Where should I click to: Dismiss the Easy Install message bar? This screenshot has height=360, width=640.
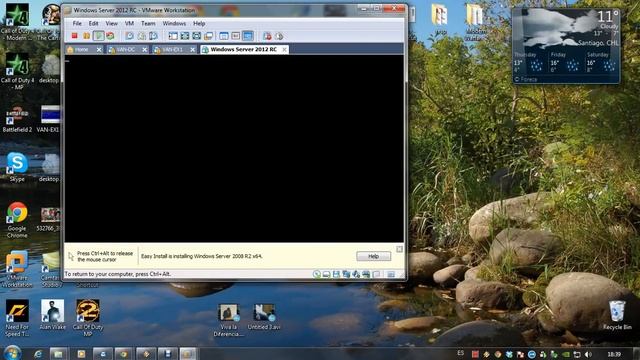tap(399, 249)
